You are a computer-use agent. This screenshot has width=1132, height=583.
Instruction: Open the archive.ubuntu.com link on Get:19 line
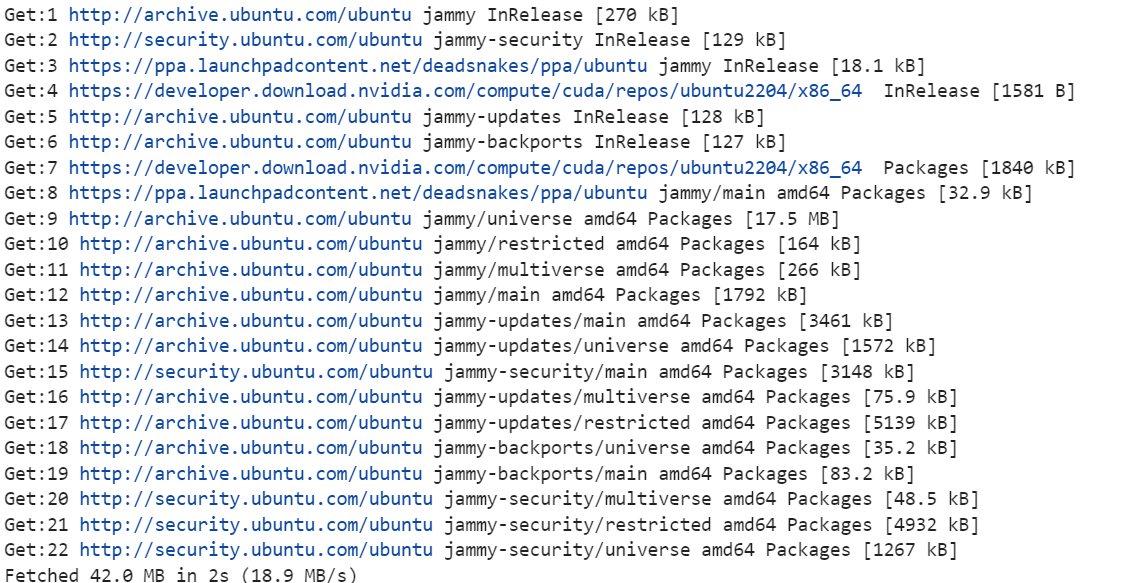tap(251, 473)
